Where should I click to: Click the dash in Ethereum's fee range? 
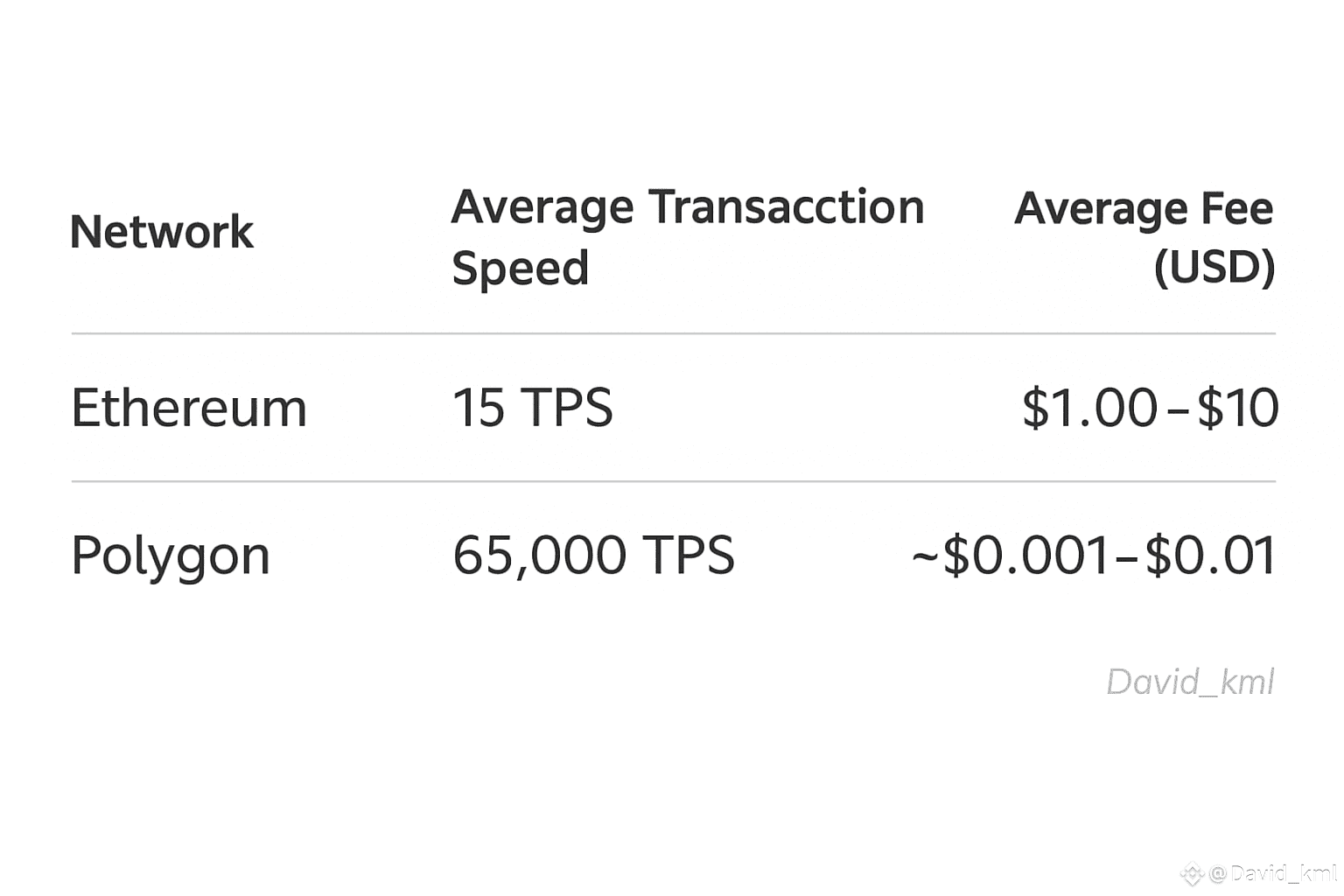click(x=1178, y=409)
